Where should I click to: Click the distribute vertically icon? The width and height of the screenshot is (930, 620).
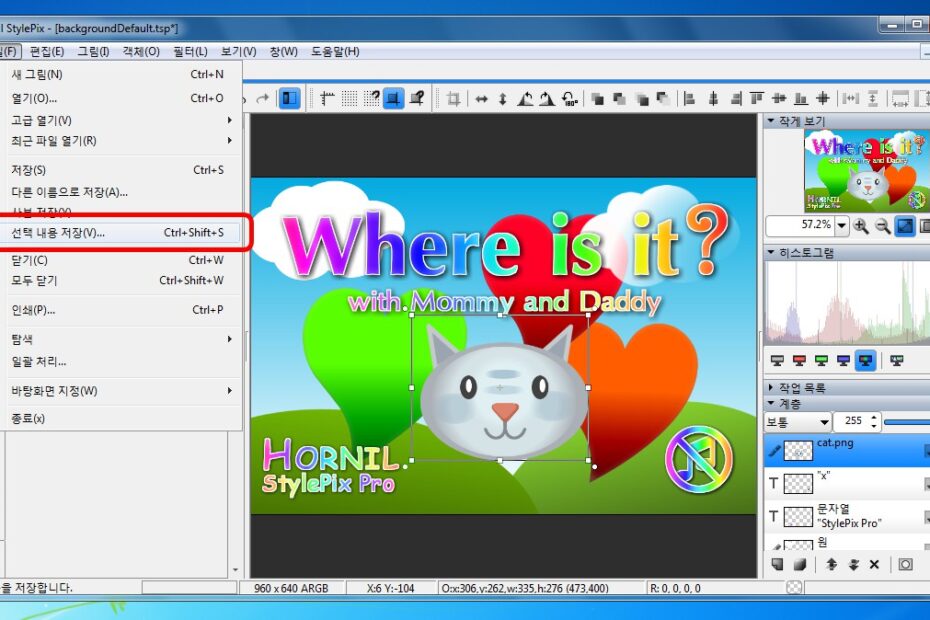873,98
